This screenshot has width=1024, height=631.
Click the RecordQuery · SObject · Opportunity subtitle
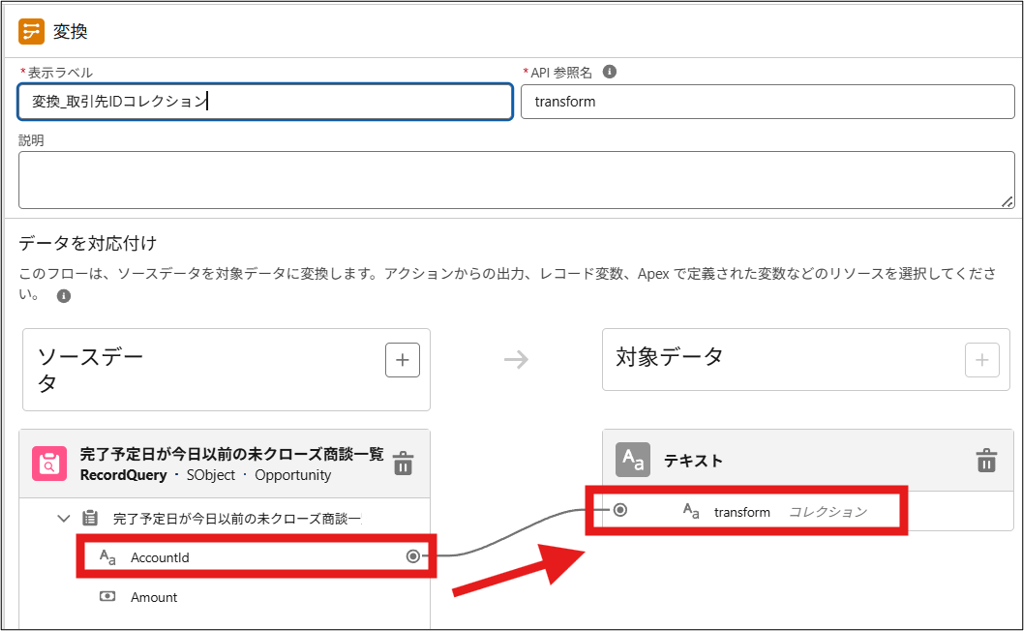click(x=205, y=476)
